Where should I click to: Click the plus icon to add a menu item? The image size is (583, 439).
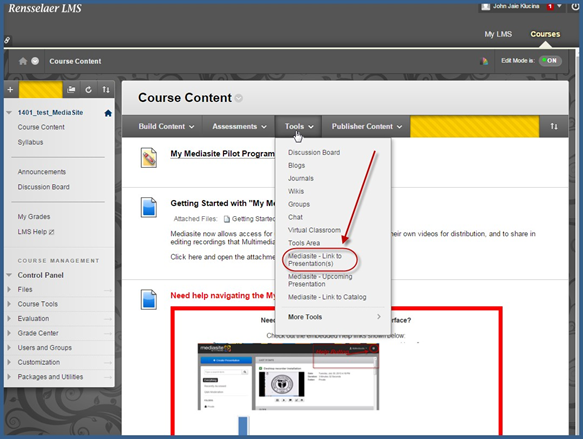tap(10, 90)
